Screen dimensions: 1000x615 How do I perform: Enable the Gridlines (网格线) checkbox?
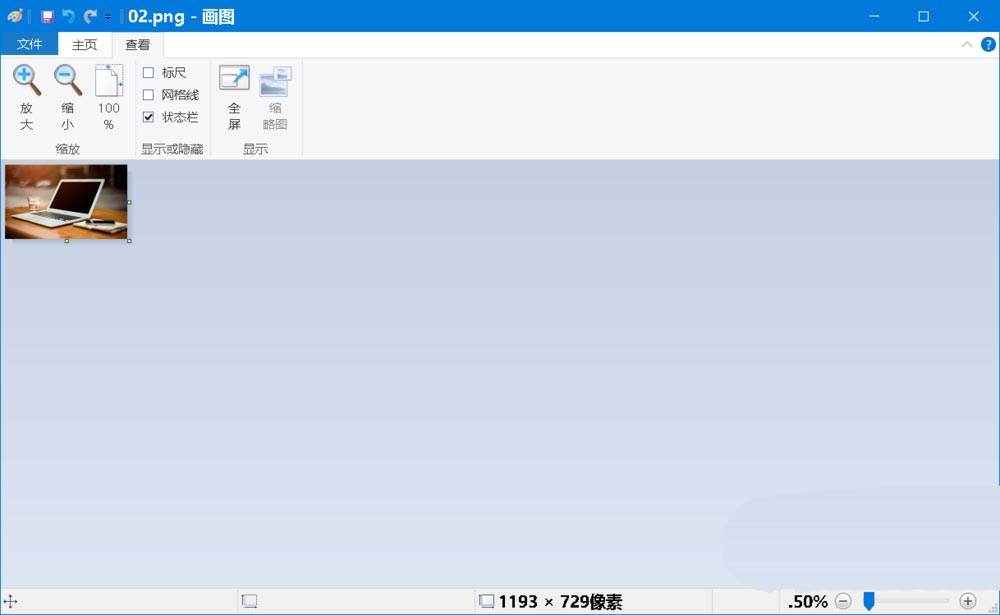[148, 95]
